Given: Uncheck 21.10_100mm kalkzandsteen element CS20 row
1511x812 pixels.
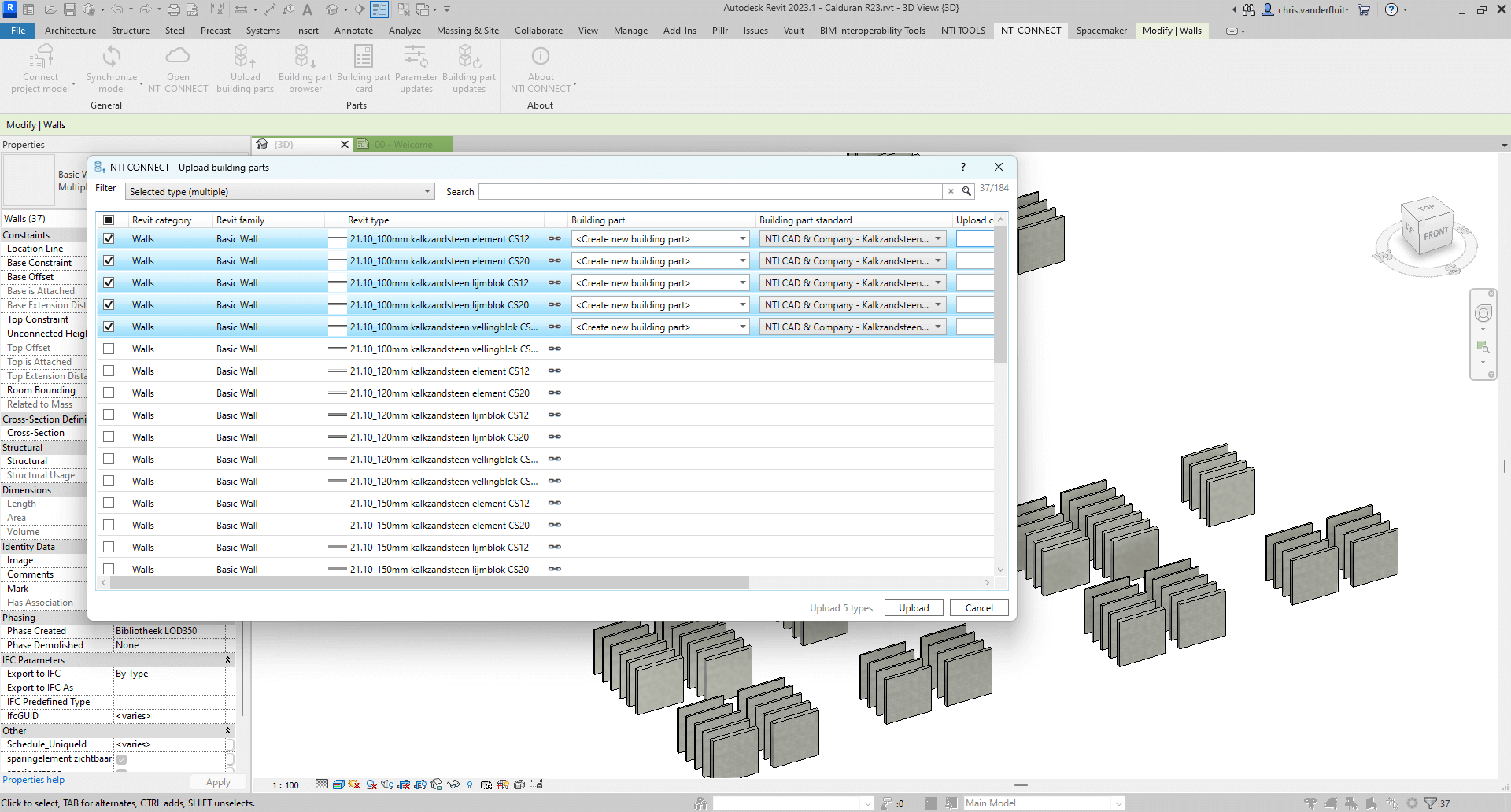Looking at the screenshot, I should point(109,260).
